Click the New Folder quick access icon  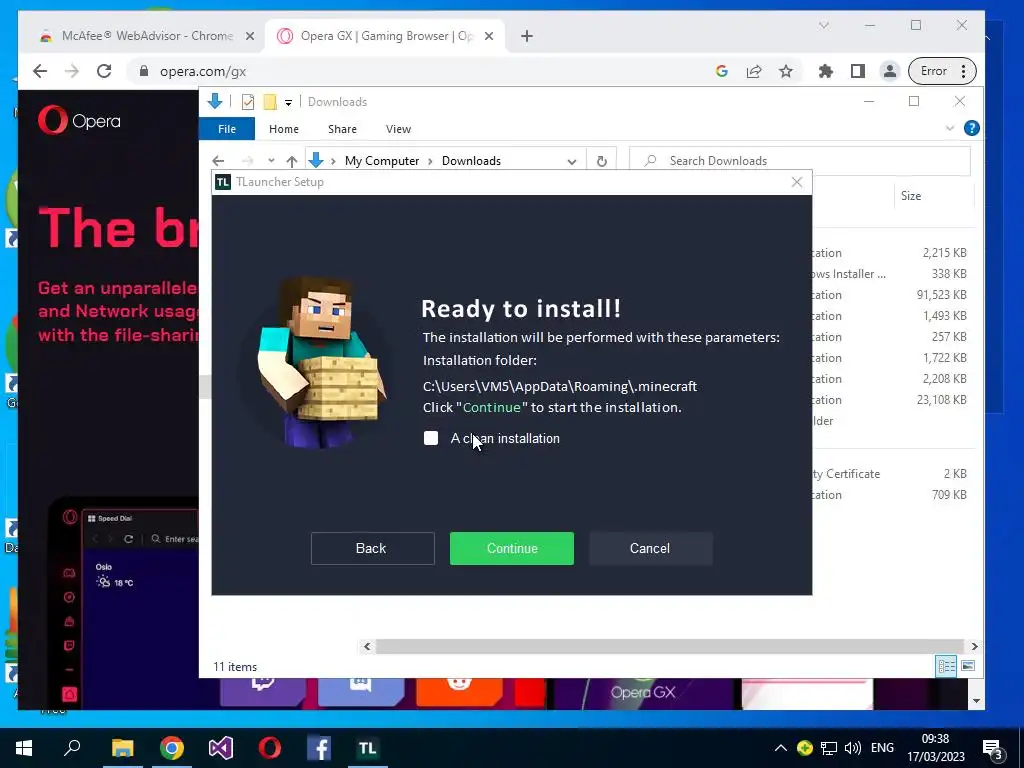(x=270, y=102)
